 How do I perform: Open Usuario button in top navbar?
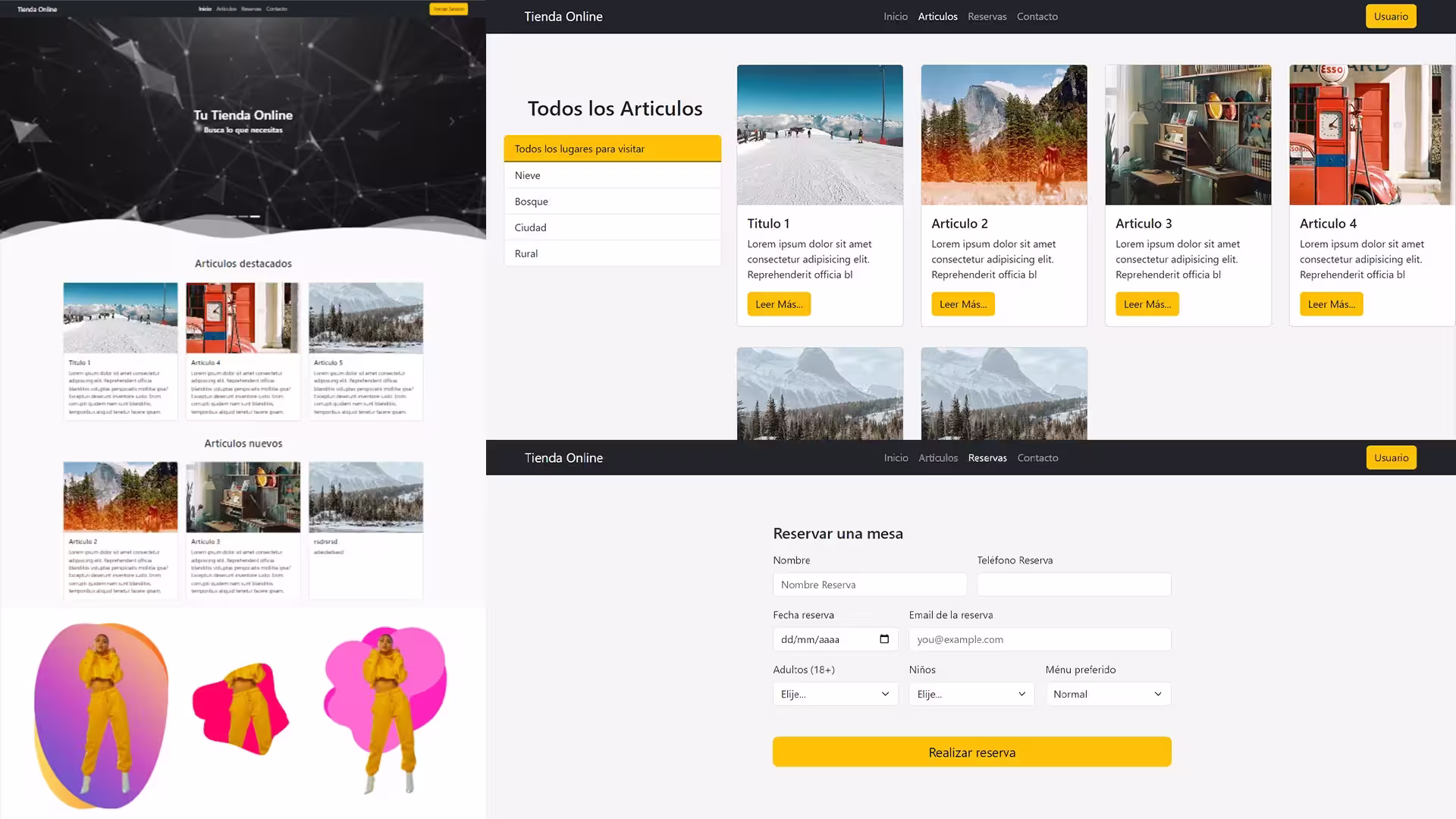click(1390, 16)
